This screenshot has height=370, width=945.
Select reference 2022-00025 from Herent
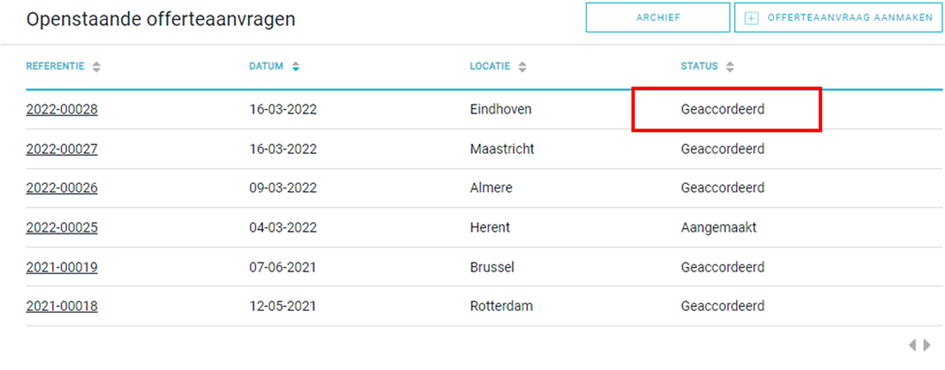[61, 228]
